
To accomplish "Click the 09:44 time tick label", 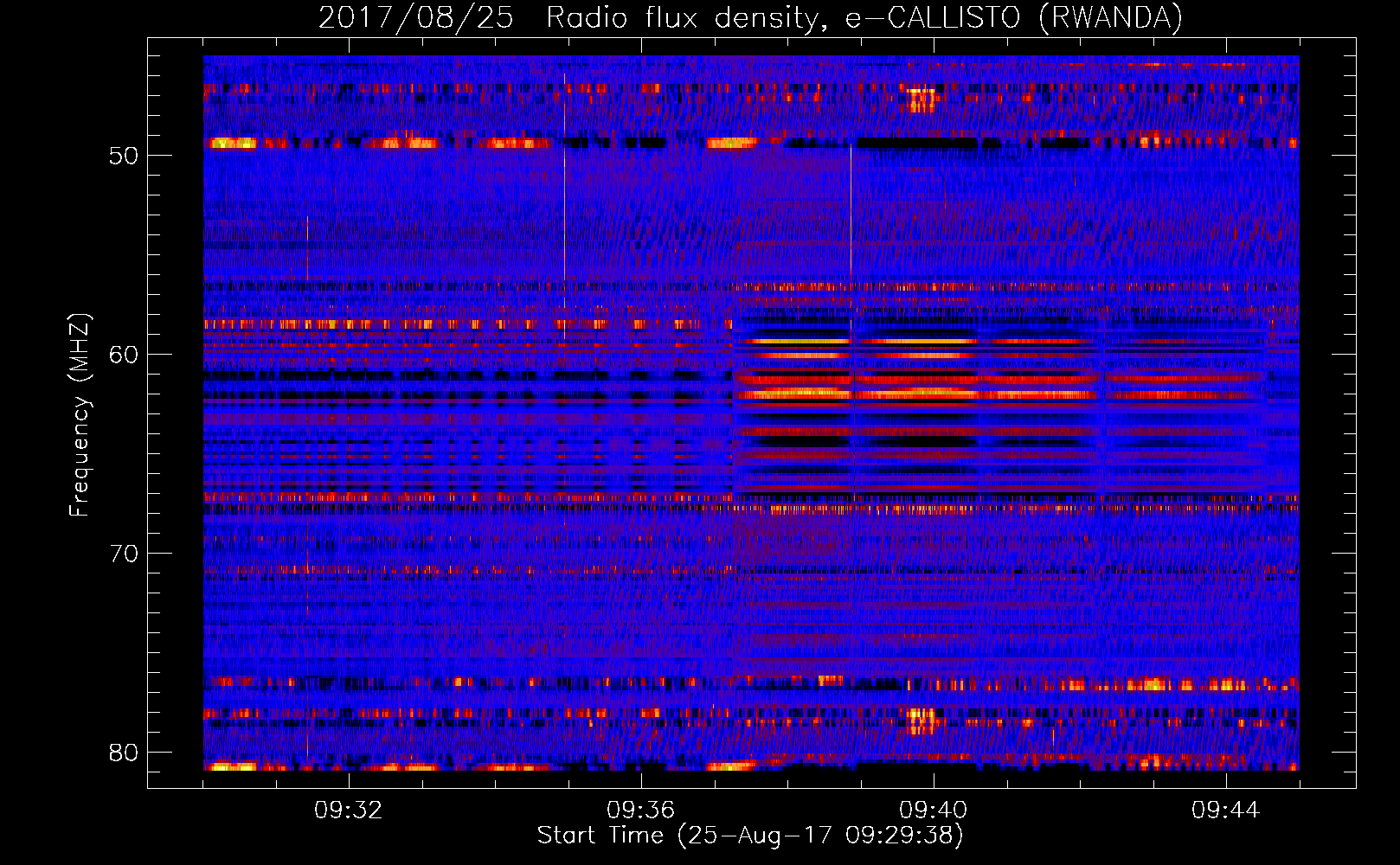I will [x=1226, y=811].
